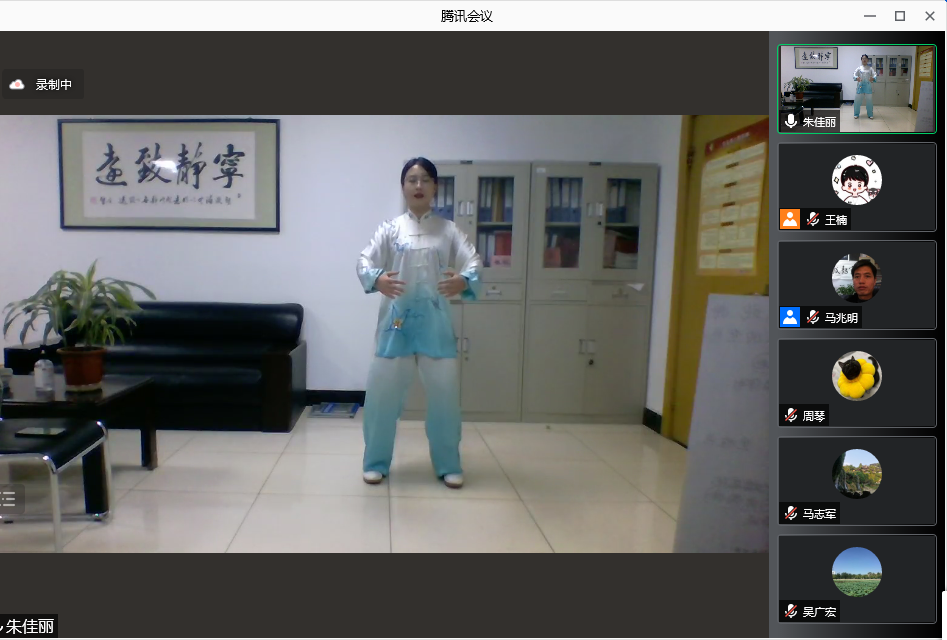Click the 录制中 recording status label
The height and width of the screenshot is (640, 947).
(x=53, y=85)
